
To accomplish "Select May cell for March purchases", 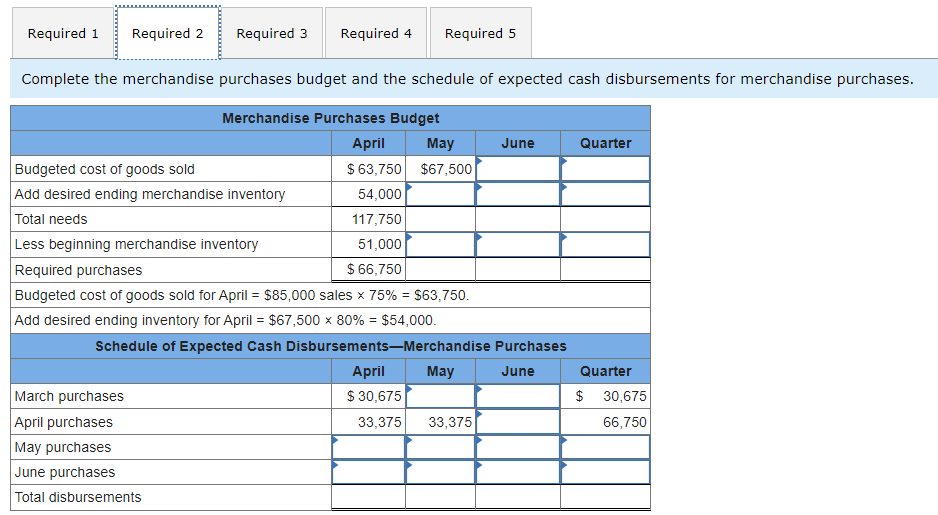I will point(440,396).
